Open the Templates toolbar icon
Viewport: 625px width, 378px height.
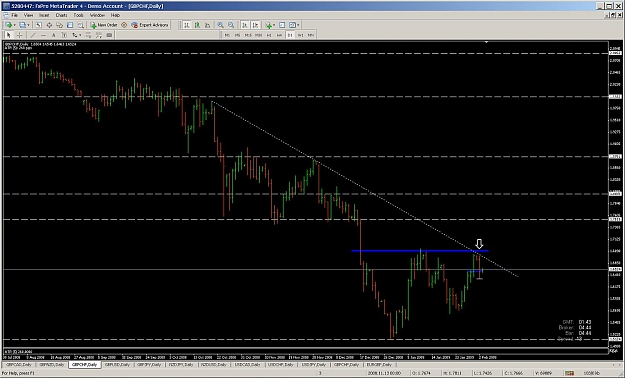coord(292,25)
